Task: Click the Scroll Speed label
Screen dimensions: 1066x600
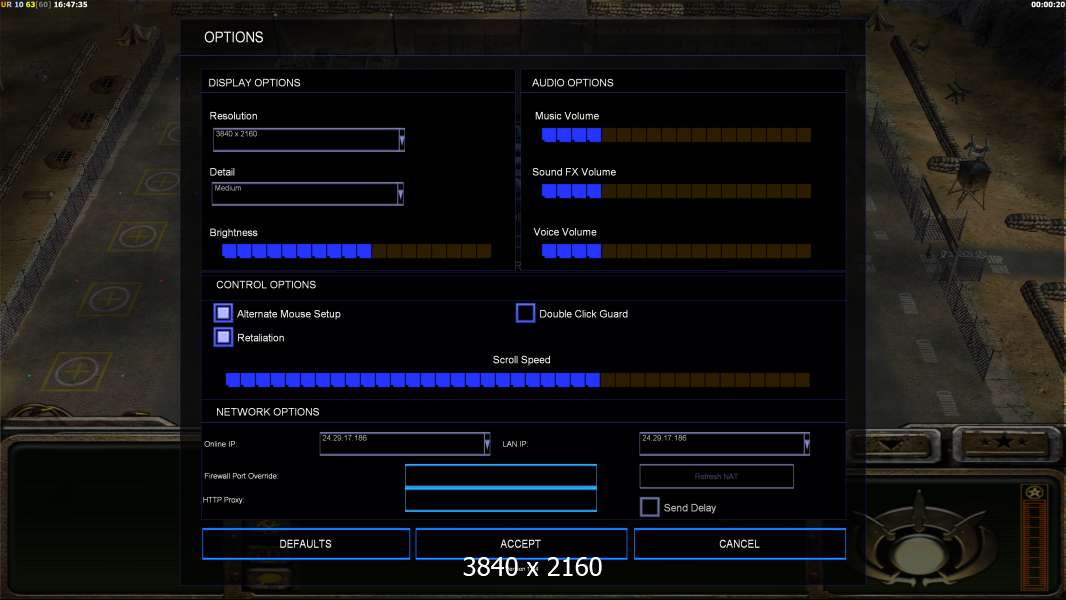Action: [x=521, y=359]
